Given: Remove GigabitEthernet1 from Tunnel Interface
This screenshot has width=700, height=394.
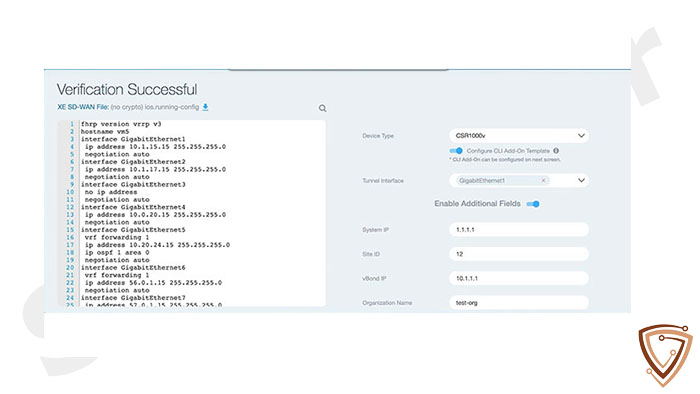Looking at the screenshot, I should pyautogui.click(x=543, y=181).
